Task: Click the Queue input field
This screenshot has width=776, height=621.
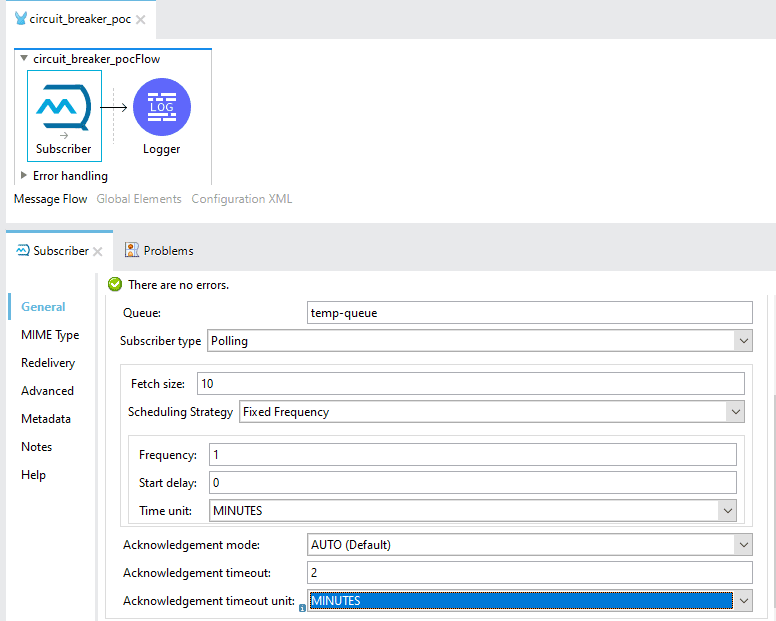Action: pyautogui.click(x=530, y=313)
